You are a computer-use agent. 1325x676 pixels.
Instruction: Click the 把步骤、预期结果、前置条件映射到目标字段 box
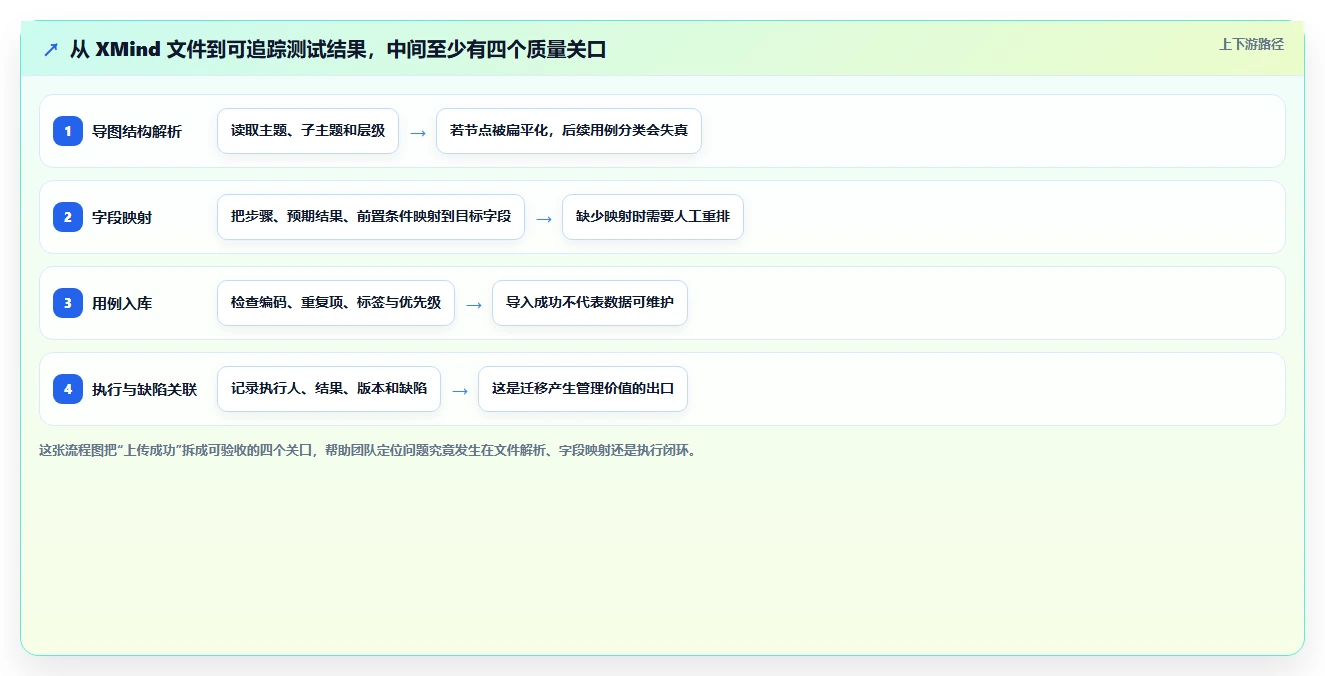[x=371, y=217]
